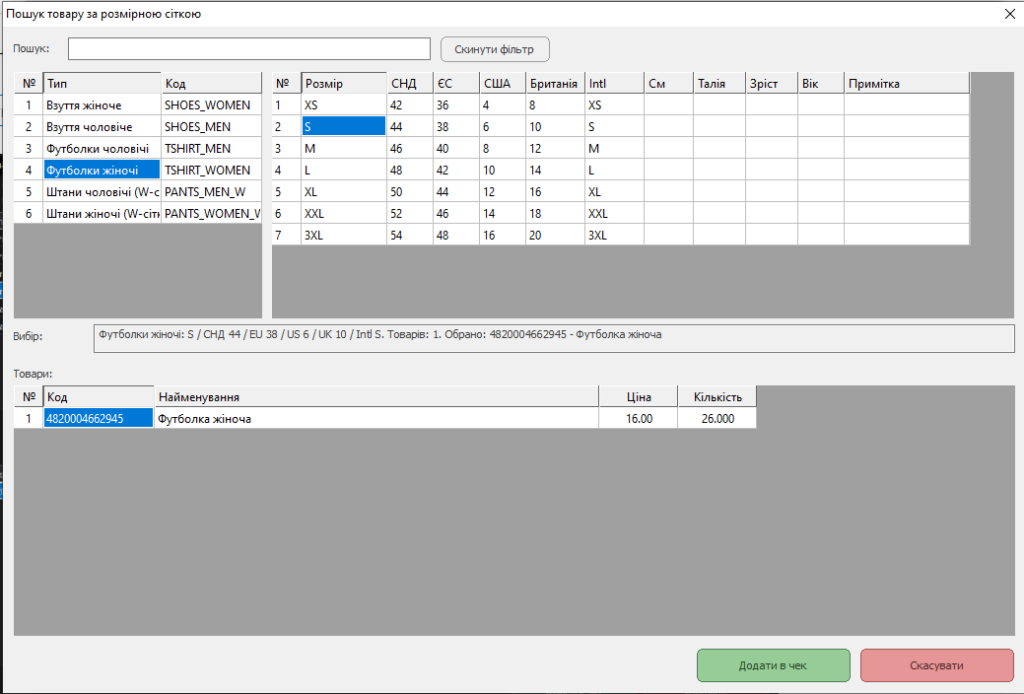This screenshot has width=1024, height=694.
Task: Choose Футболки чоловічі in type list
Action: coord(101,149)
